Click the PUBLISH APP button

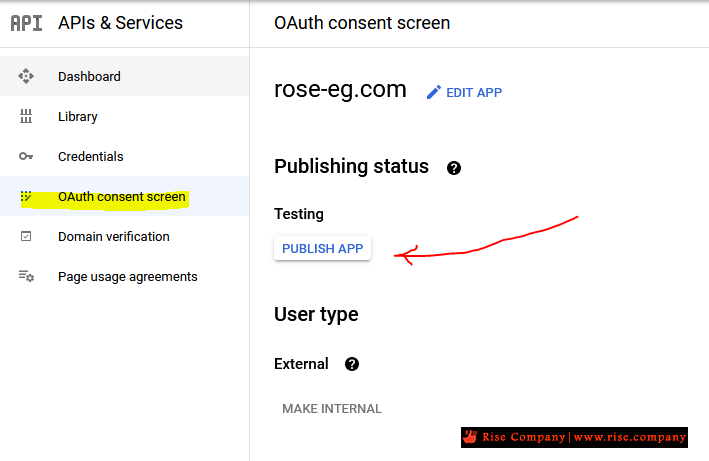322,248
